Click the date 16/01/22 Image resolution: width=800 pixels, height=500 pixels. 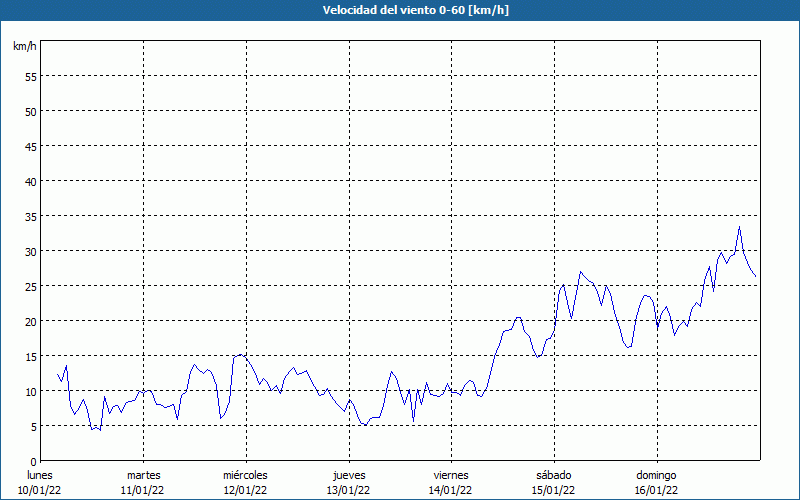[x=656, y=490]
